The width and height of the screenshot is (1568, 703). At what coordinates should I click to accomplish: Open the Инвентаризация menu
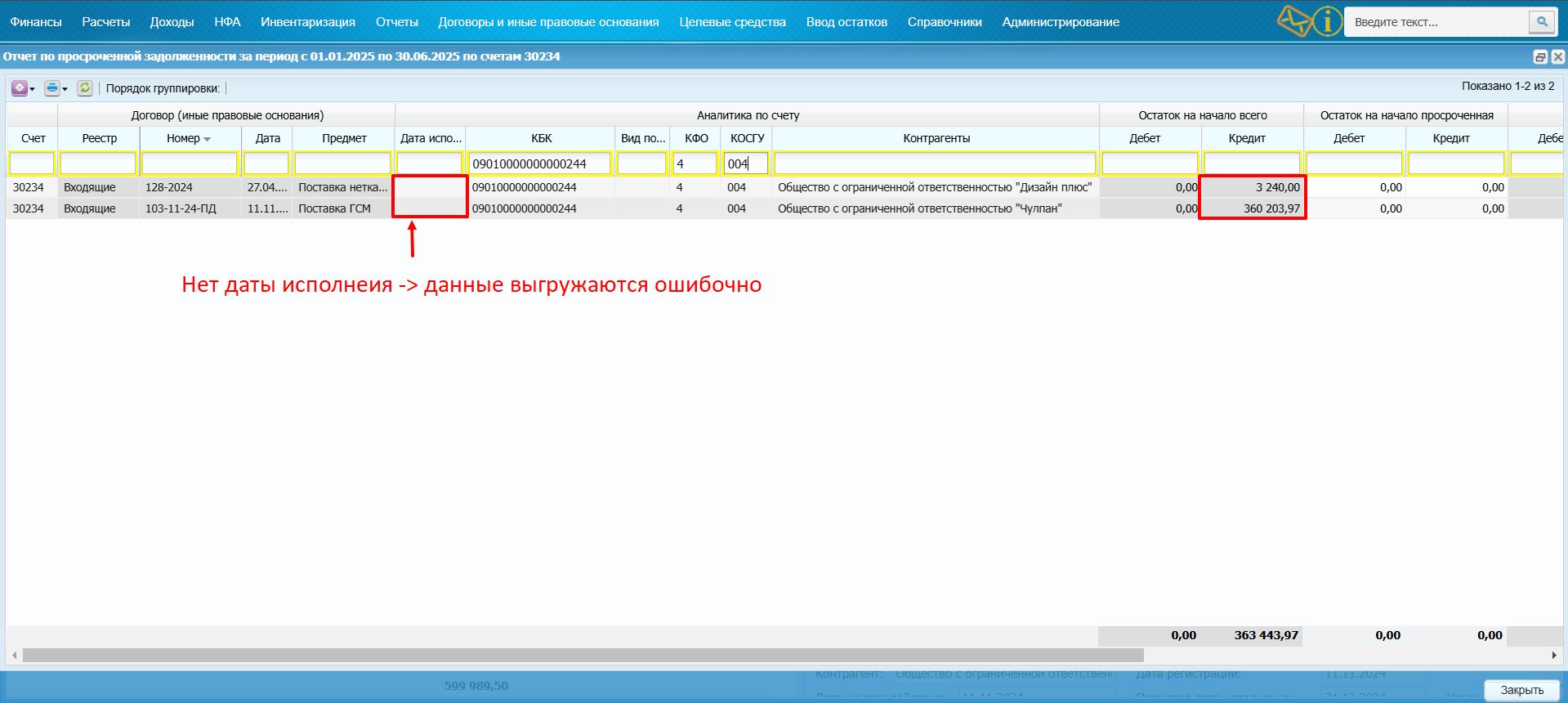pos(308,22)
